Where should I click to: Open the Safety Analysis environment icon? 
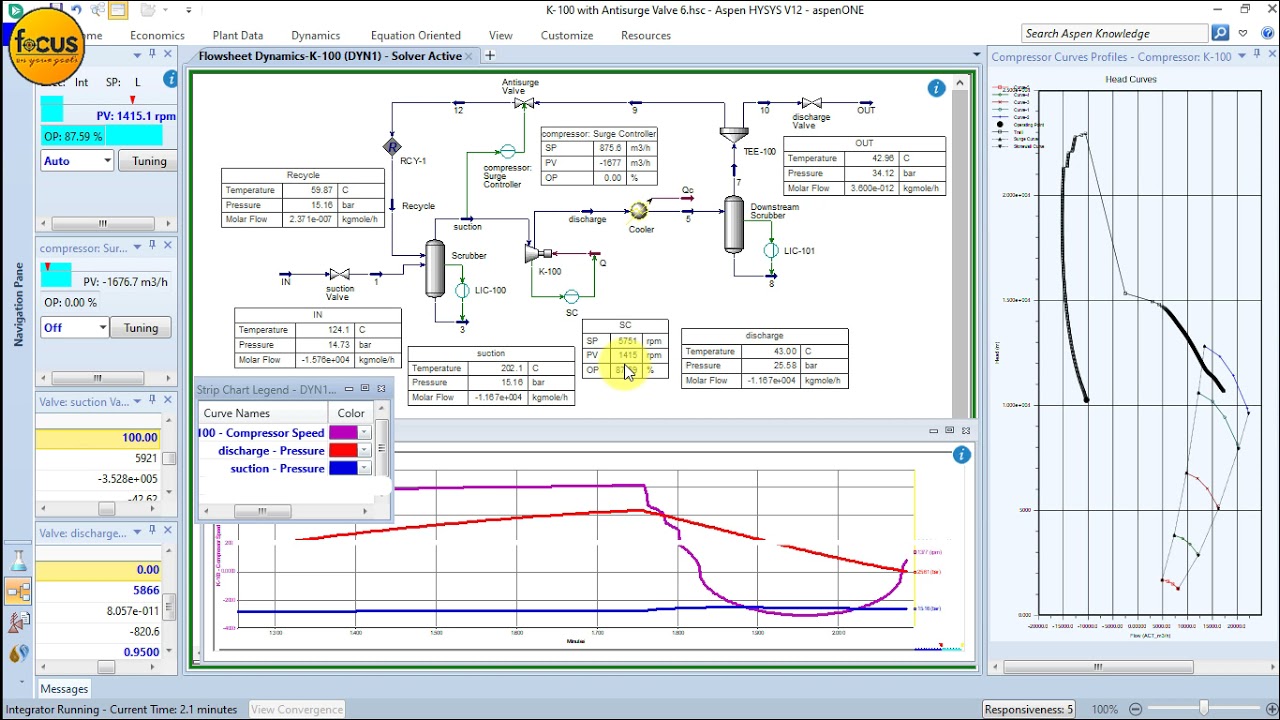[18, 622]
